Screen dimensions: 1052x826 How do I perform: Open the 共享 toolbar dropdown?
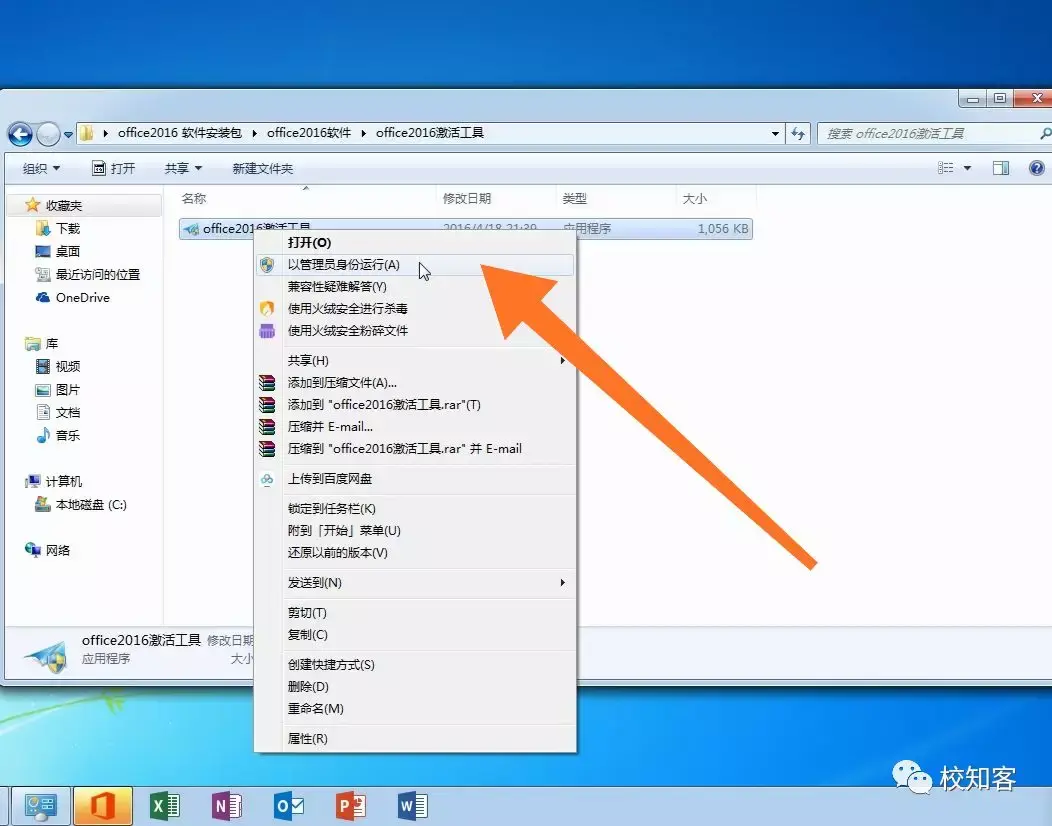coord(183,168)
